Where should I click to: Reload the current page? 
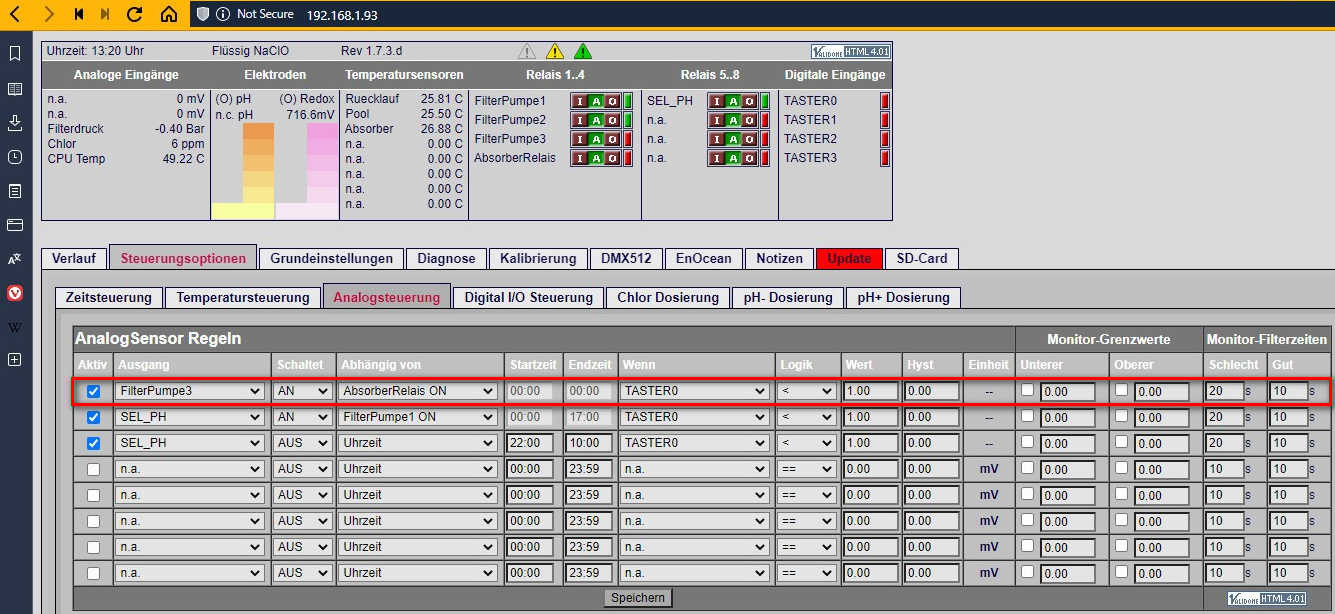[x=135, y=14]
